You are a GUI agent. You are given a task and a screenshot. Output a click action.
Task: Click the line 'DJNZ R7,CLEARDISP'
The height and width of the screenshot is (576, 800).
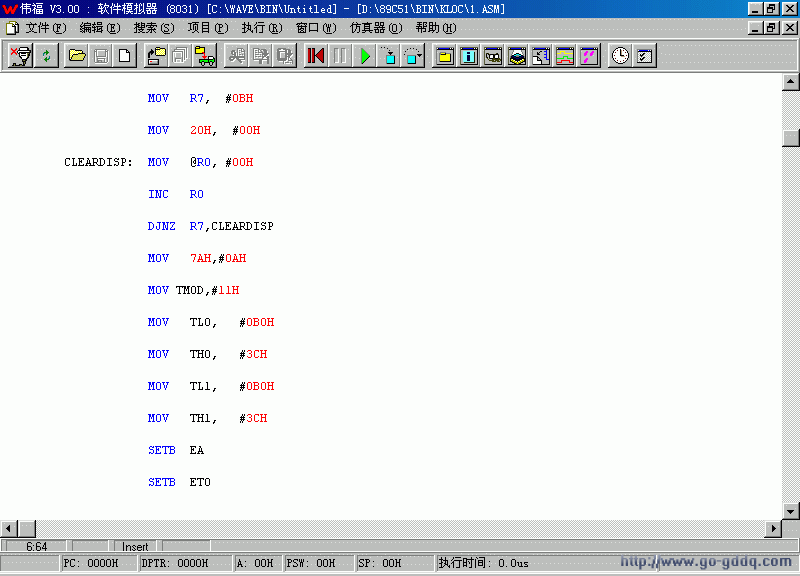coord(211,226)
